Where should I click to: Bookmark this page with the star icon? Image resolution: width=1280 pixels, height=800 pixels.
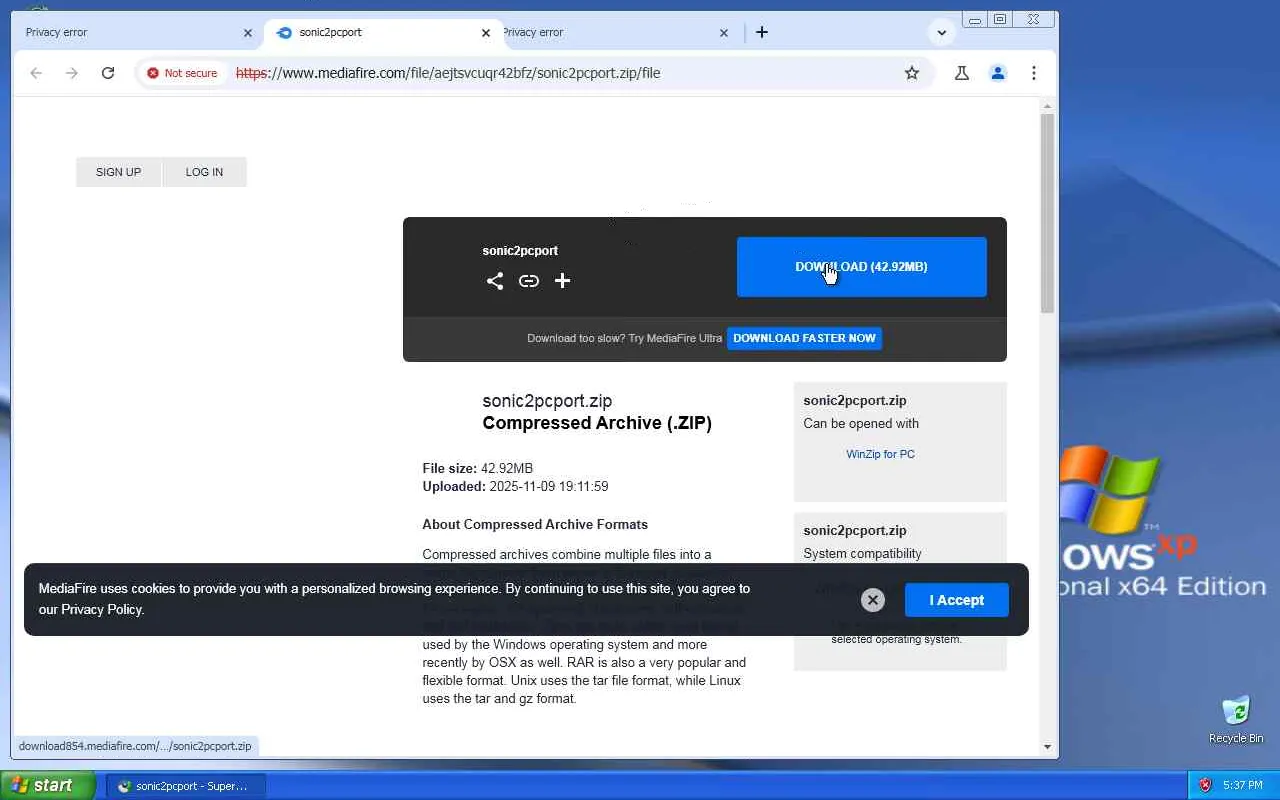point(912,73)
